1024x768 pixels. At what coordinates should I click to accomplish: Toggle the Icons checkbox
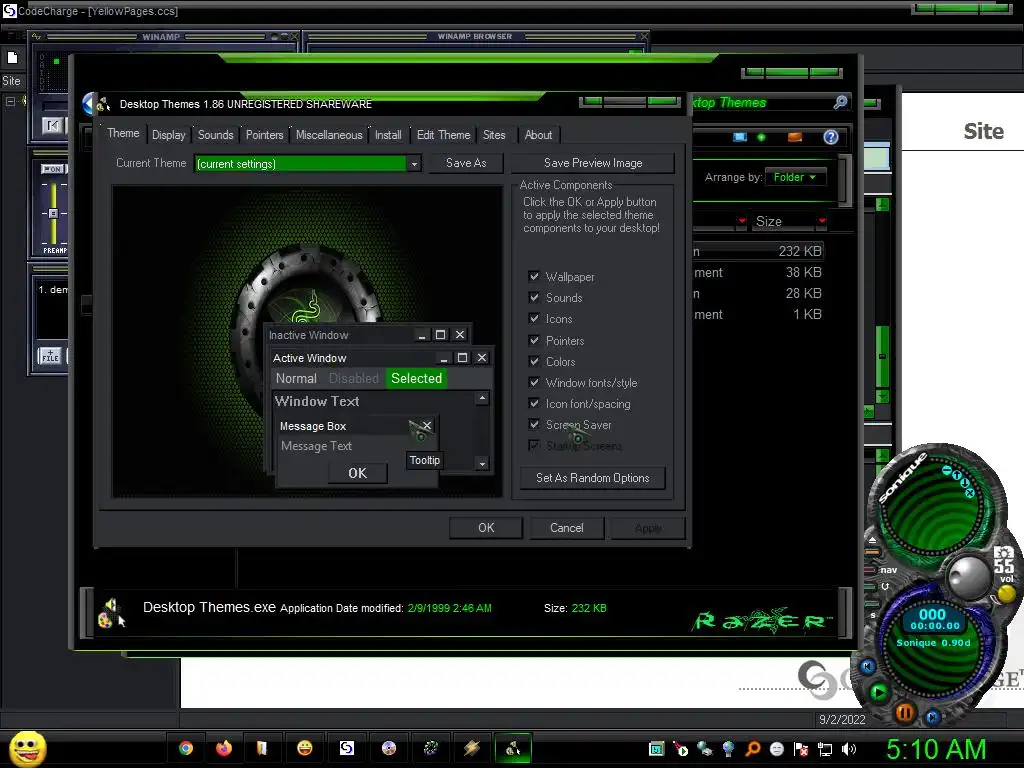pos(534,319)
